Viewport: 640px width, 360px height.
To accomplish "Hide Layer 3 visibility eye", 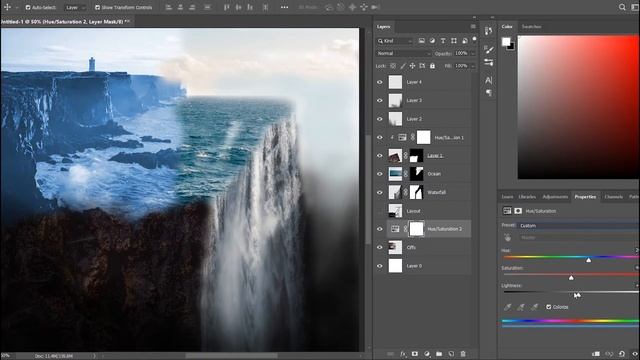I will [380, 100].
